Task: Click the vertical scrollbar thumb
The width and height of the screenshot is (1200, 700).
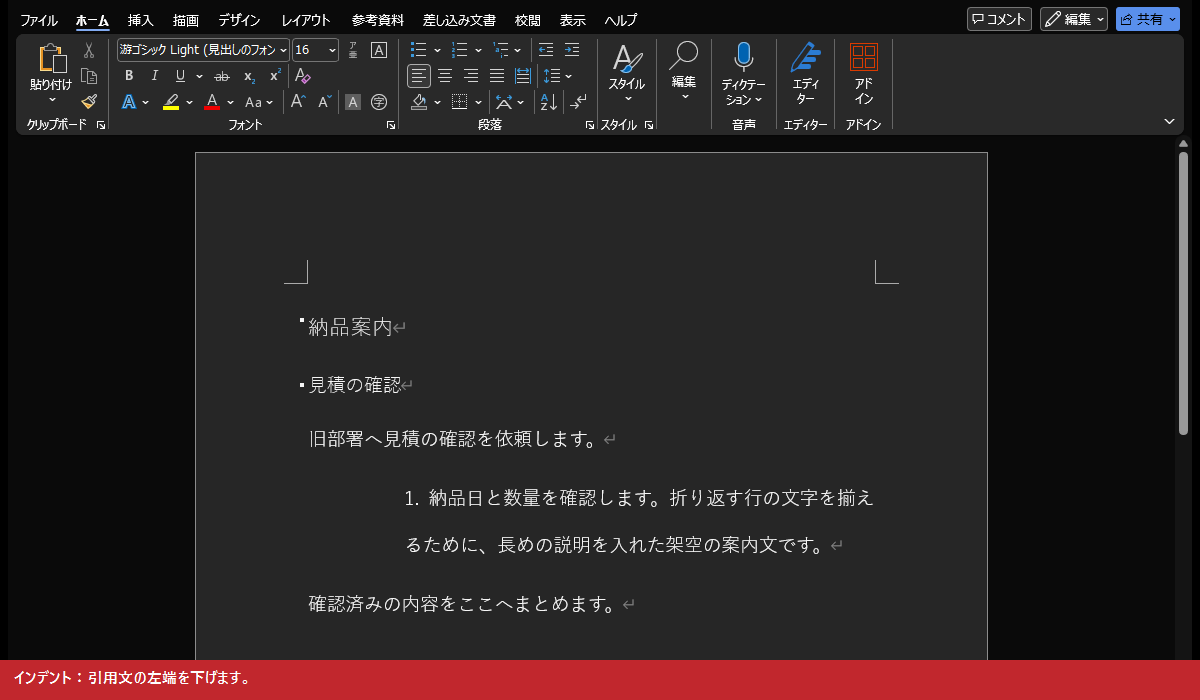Action: 1183,293
